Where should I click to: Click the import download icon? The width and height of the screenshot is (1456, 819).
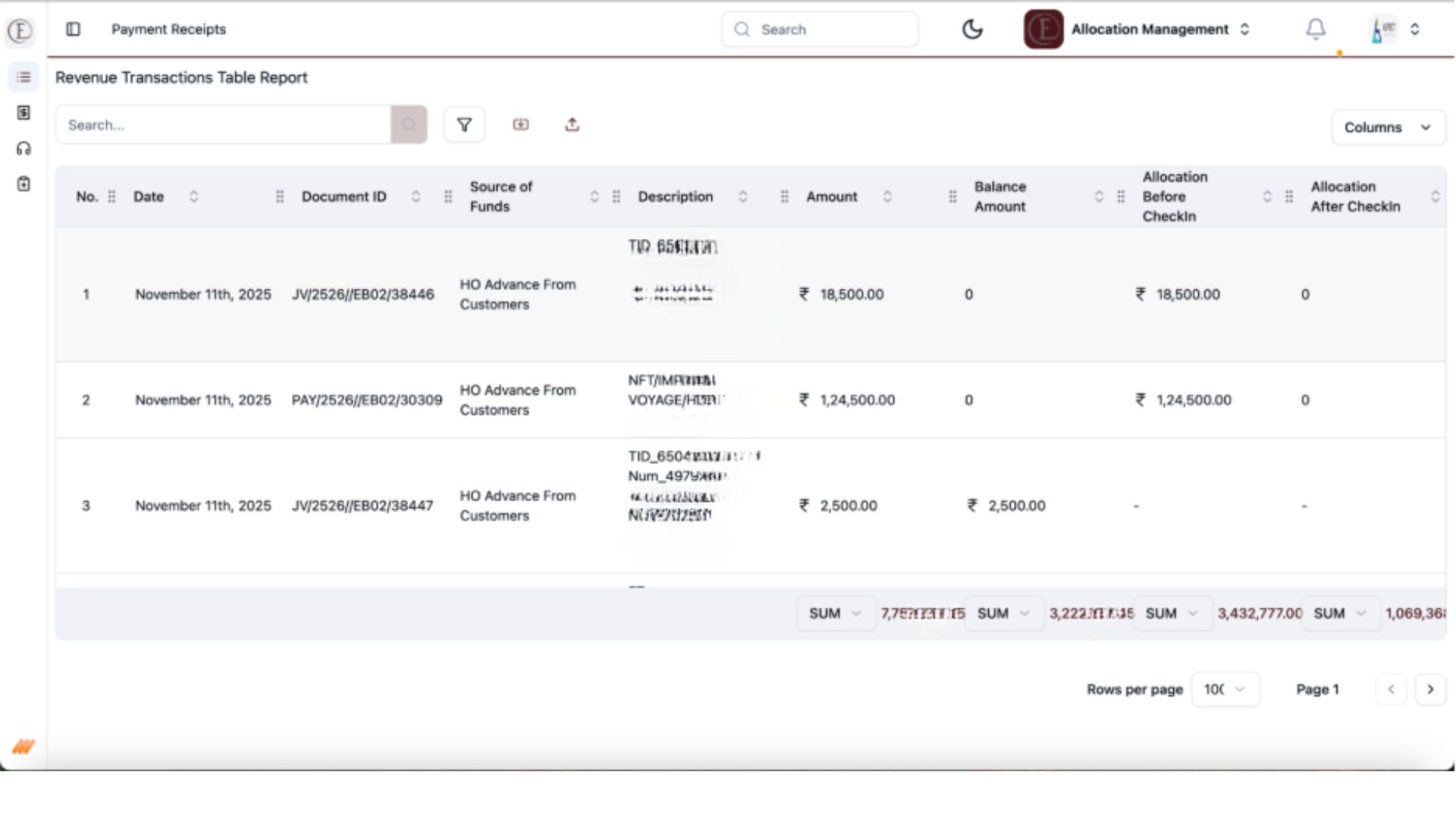520,125
